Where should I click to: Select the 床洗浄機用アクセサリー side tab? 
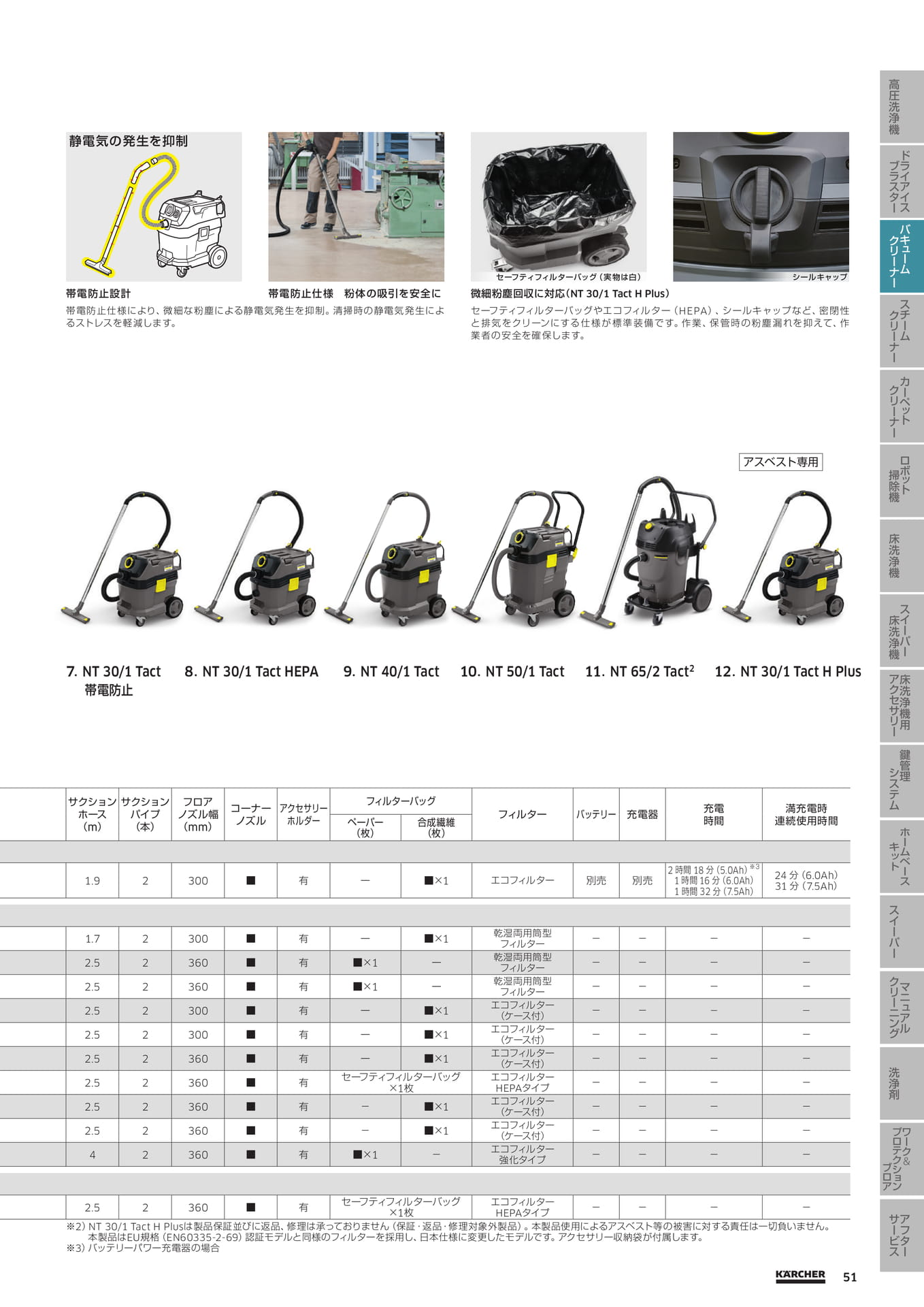tap(902, 706)
